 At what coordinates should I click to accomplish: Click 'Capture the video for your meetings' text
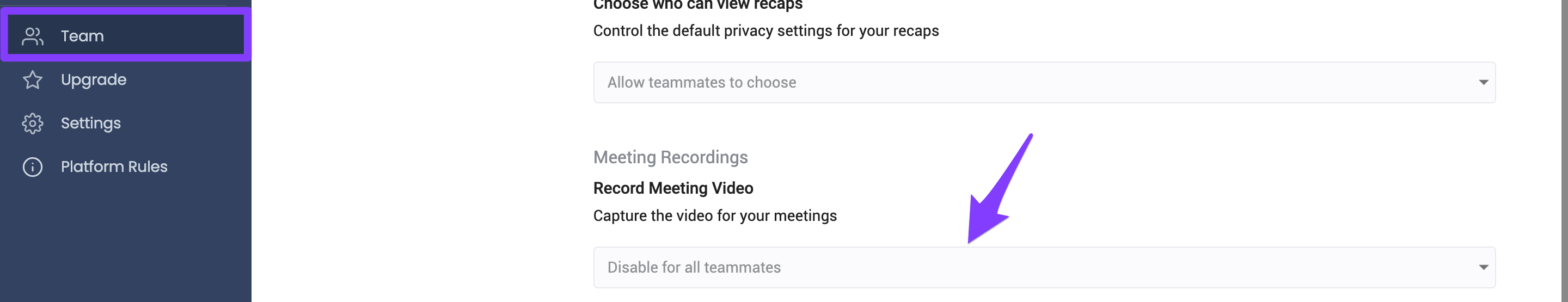click(715, 215)
